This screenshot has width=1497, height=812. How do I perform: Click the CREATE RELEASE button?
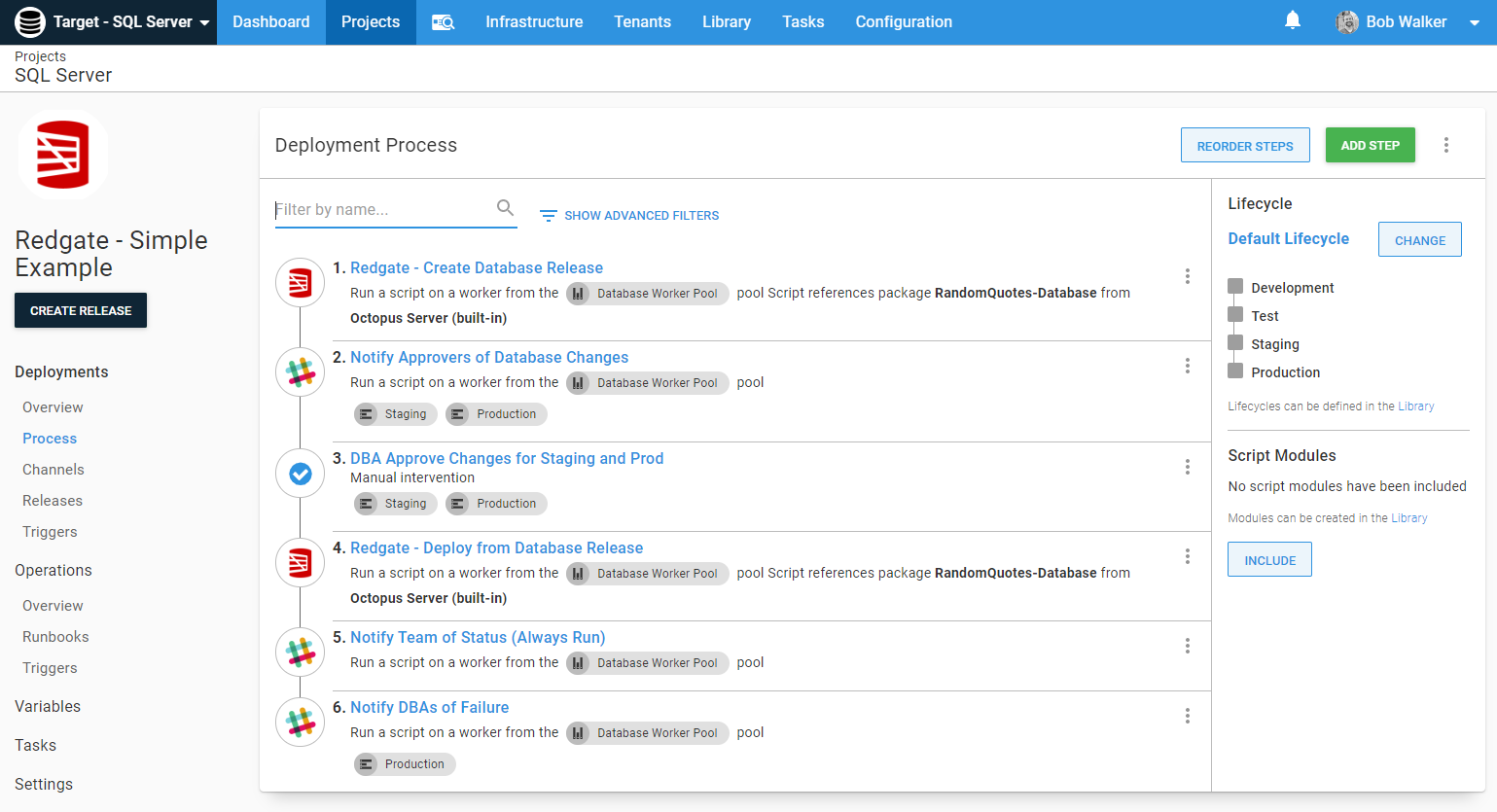click(x=80, y=309)
